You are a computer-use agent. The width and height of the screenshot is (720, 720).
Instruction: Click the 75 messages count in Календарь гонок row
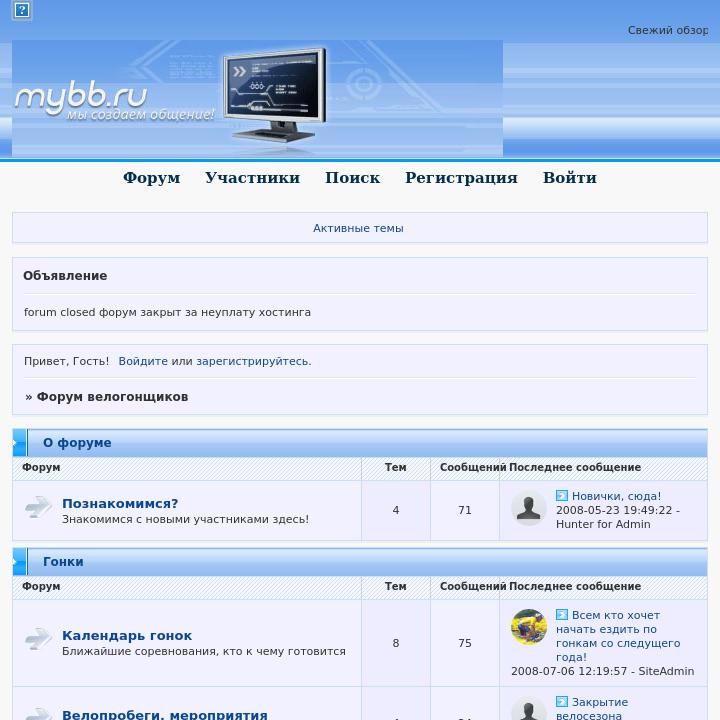point(465,643)
